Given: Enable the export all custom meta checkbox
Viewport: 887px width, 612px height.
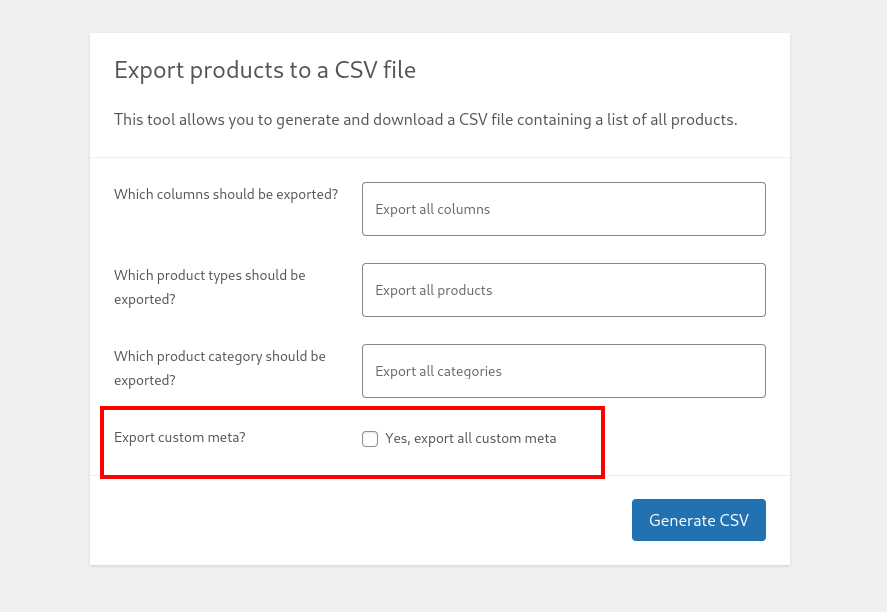Looking at the screenshot, I should pos(370,439).
